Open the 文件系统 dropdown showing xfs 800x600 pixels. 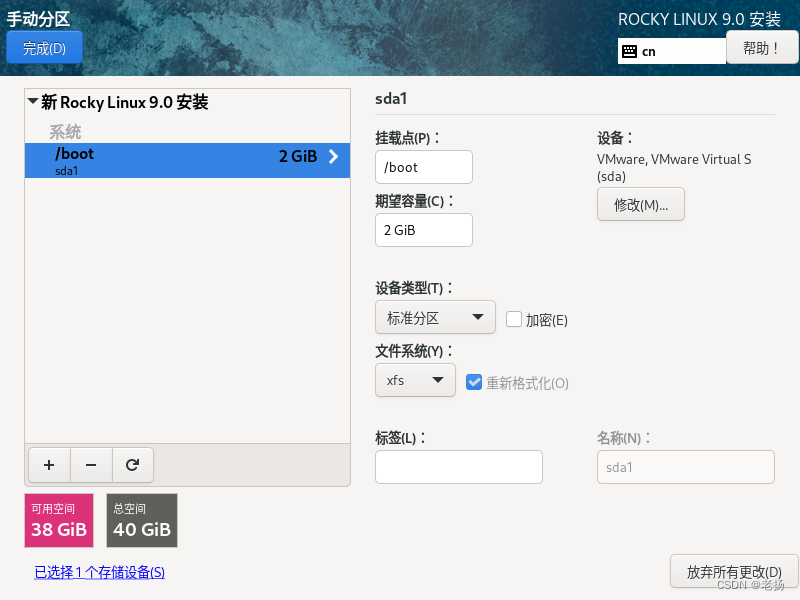coord(415,380)
